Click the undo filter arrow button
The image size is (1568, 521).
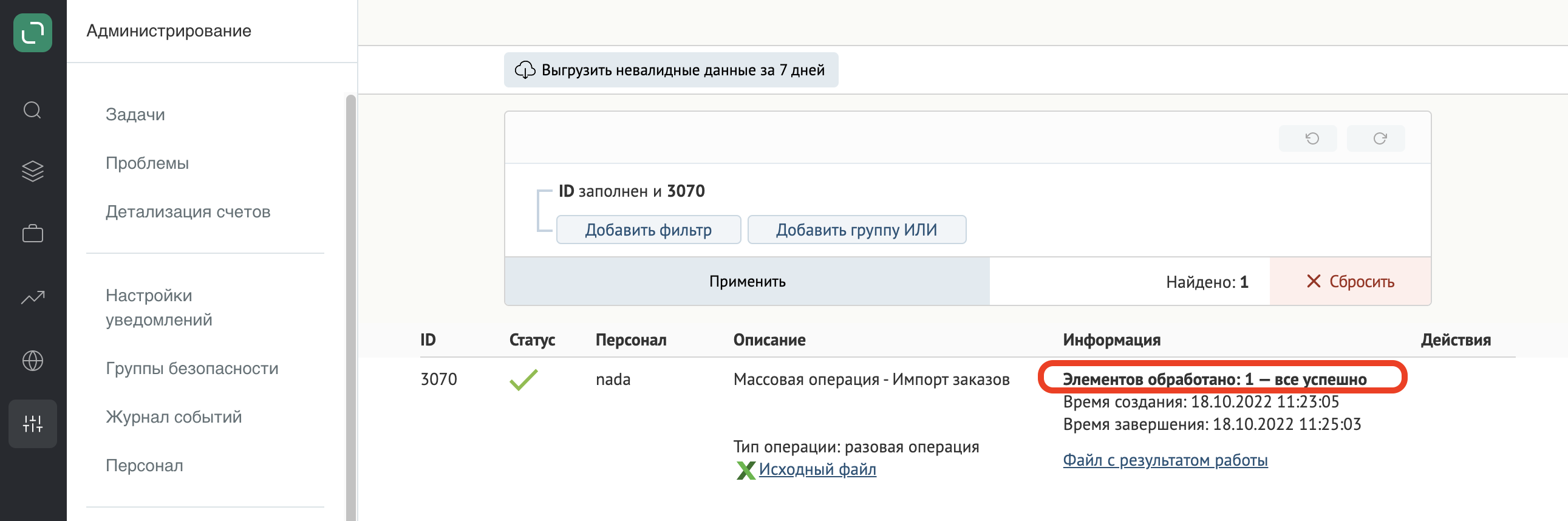(1307, 139)
